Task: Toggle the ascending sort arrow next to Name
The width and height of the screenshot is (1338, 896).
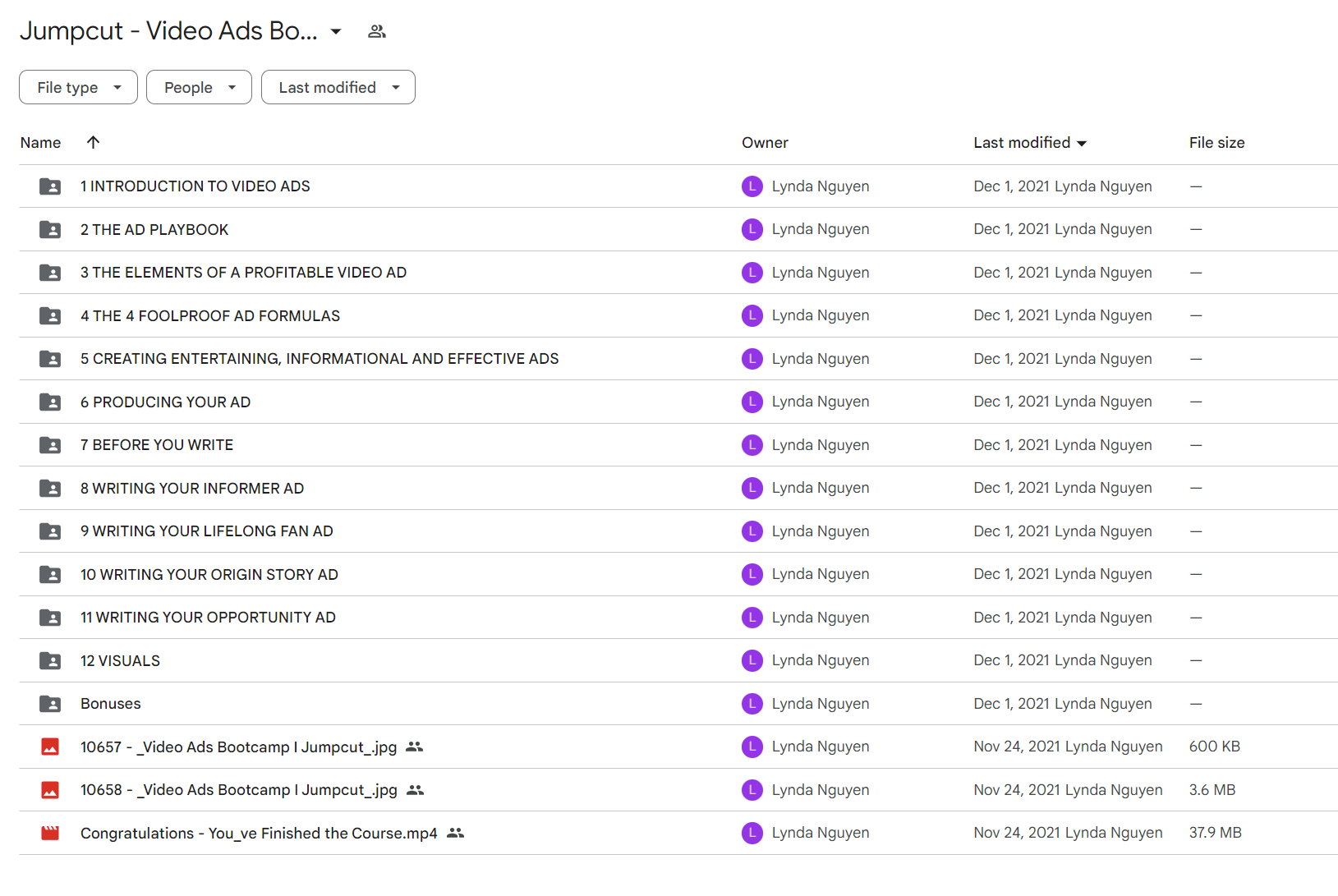Action: tap(94, 142)
